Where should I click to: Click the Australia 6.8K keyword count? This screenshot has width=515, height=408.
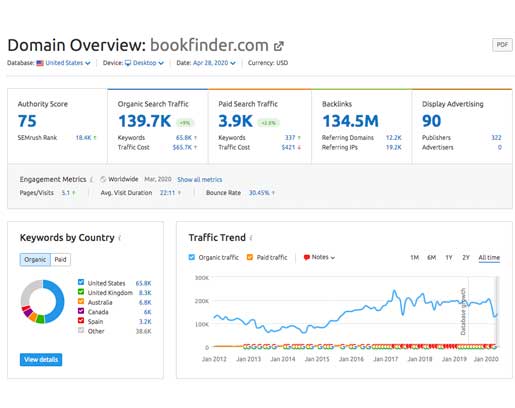145,303
